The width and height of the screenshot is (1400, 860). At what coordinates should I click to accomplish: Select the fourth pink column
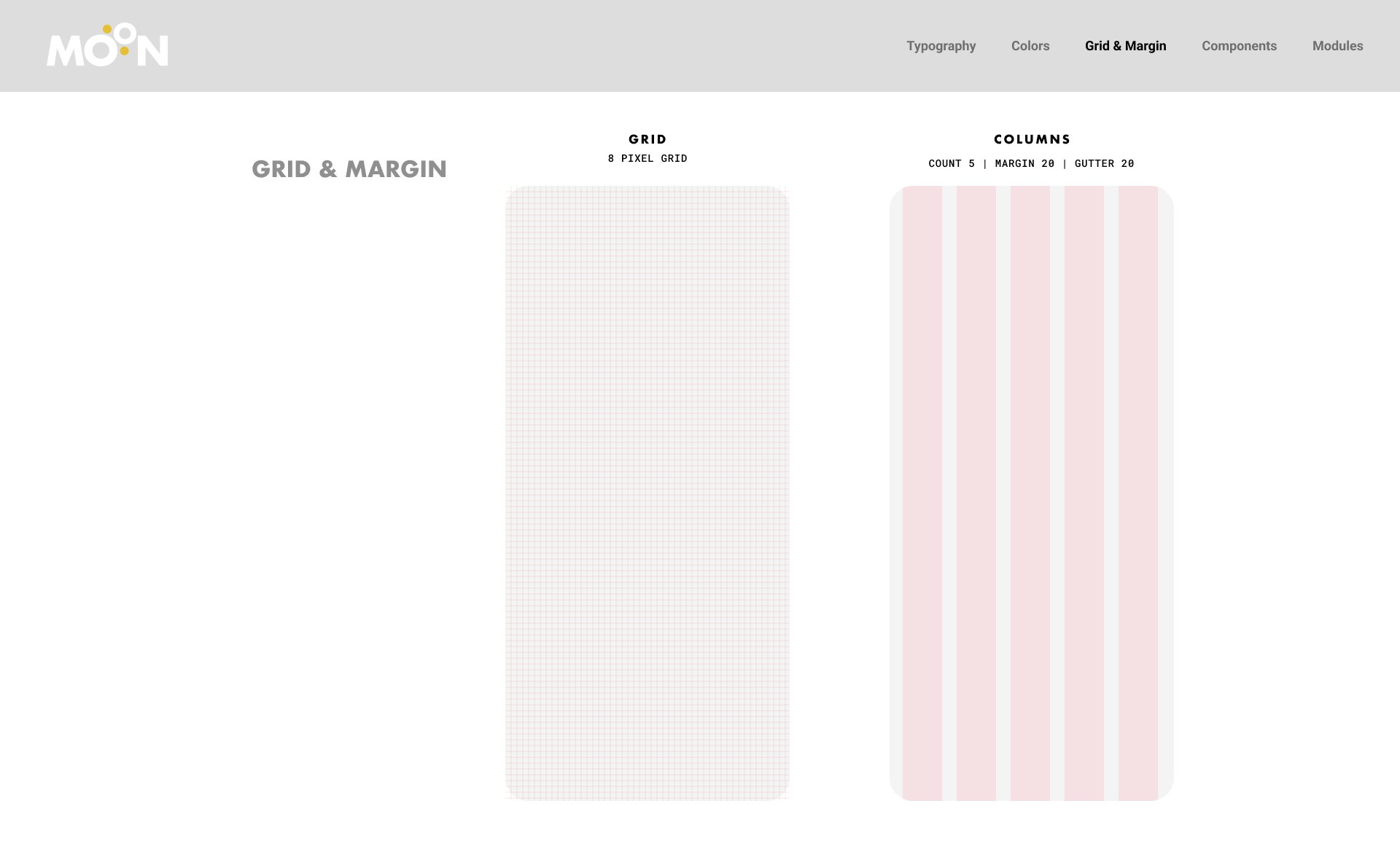point(1084,493)
